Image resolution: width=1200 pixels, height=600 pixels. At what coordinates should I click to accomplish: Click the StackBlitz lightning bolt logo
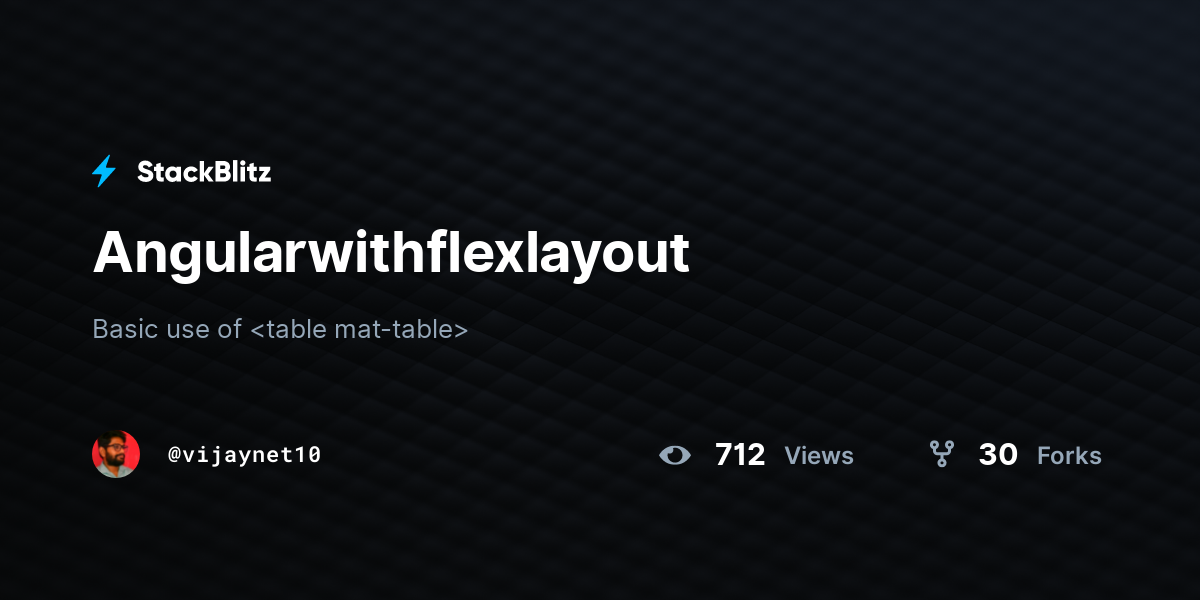point(104,172)
